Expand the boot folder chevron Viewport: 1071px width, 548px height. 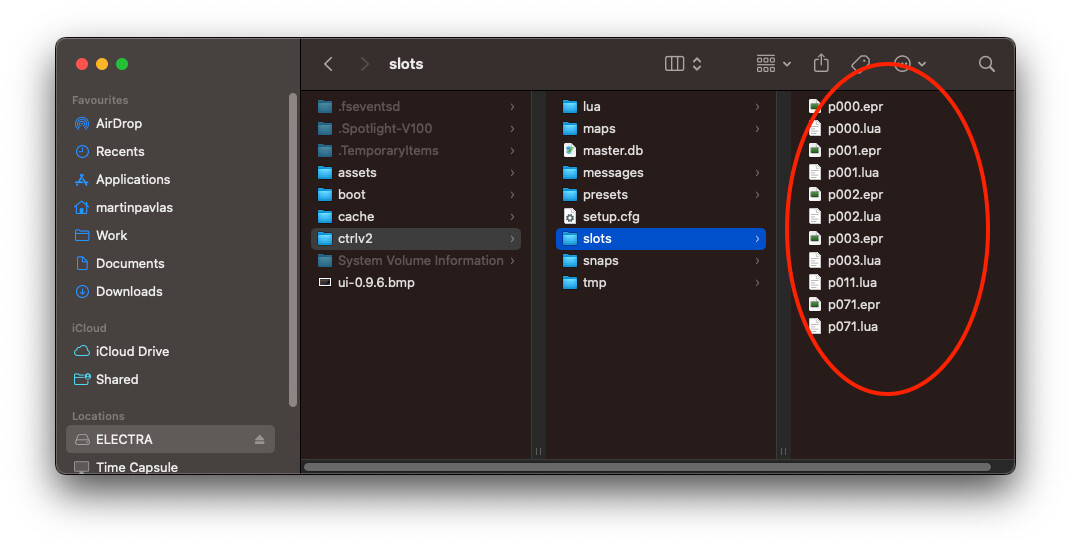[x=512, y=195]
